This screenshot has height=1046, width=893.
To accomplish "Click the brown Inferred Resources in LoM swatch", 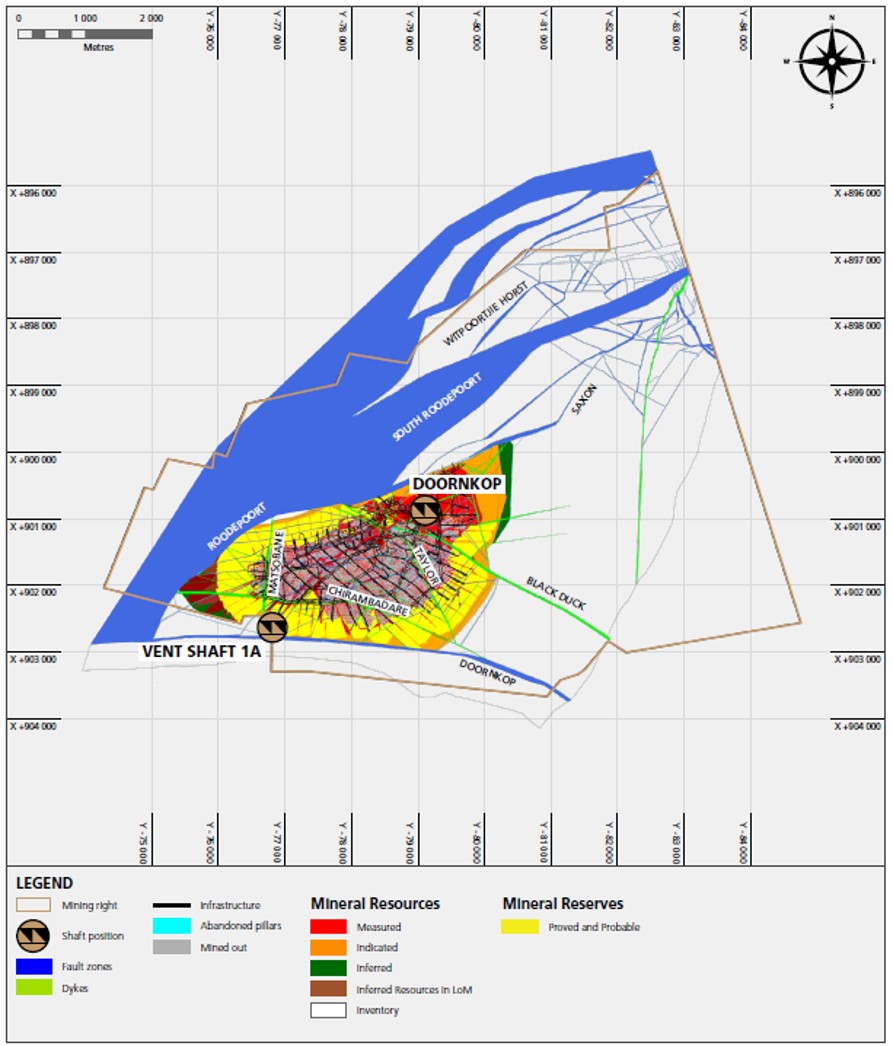I will [328, 989].
